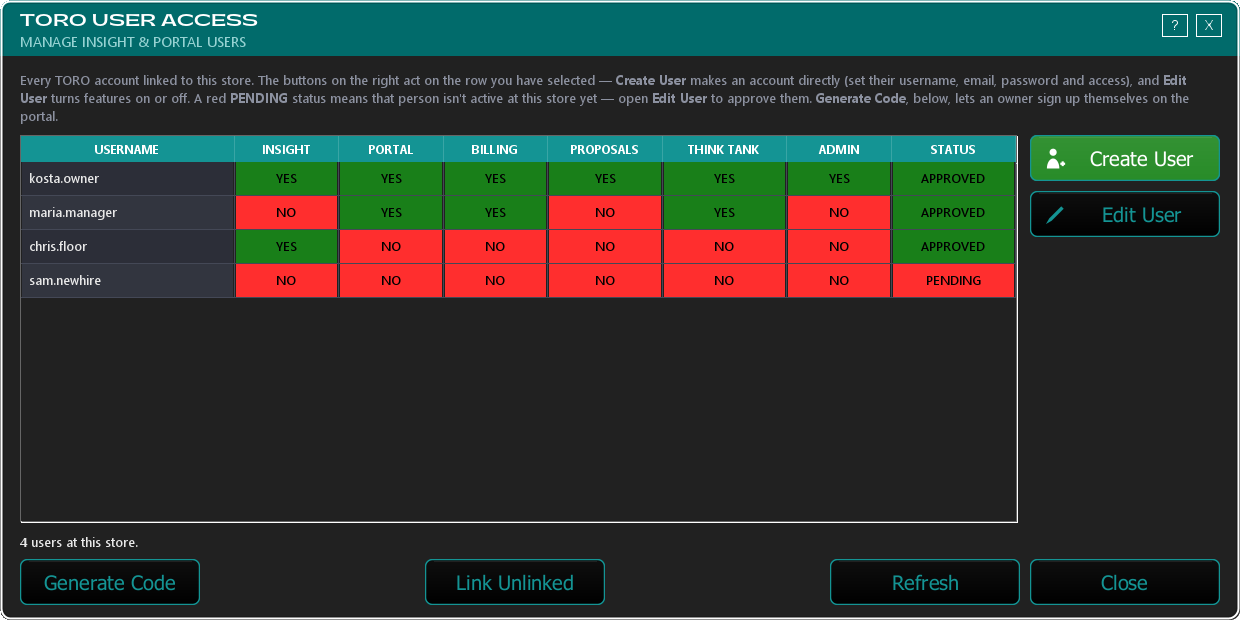Click the Billing NO cell for chris.floor
The height and width of the screenshot is (620, 1240).
click(495, 247)
